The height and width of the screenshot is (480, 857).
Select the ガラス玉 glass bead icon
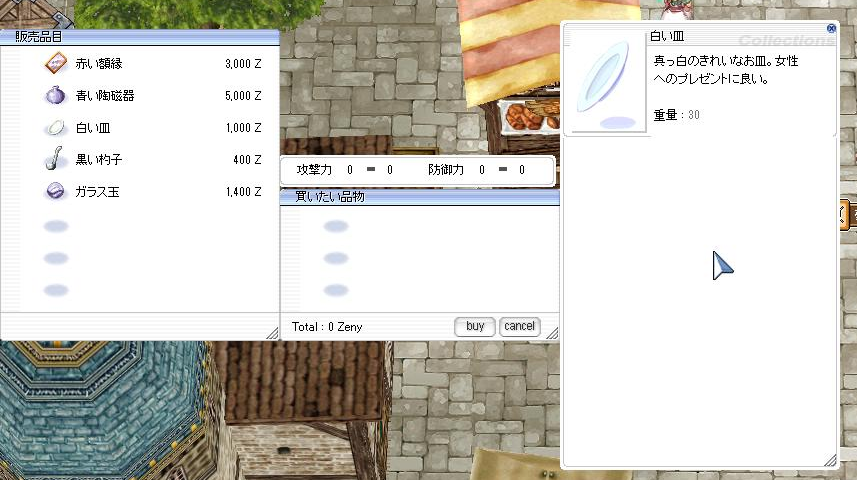(x=55, y=191)
